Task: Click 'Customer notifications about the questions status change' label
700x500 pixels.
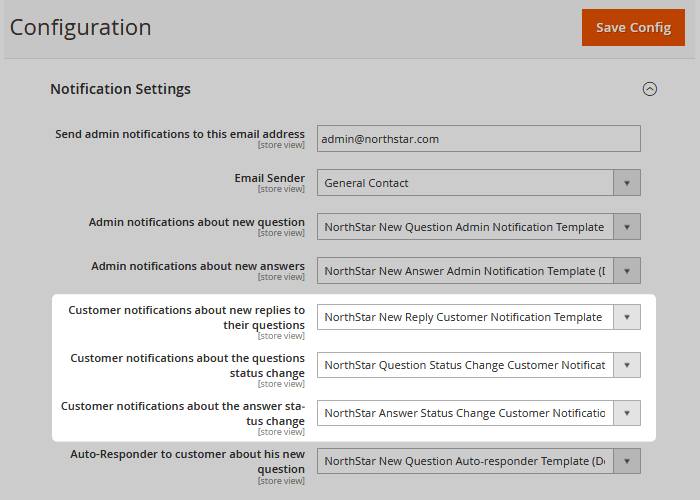Action: [188, 366]
